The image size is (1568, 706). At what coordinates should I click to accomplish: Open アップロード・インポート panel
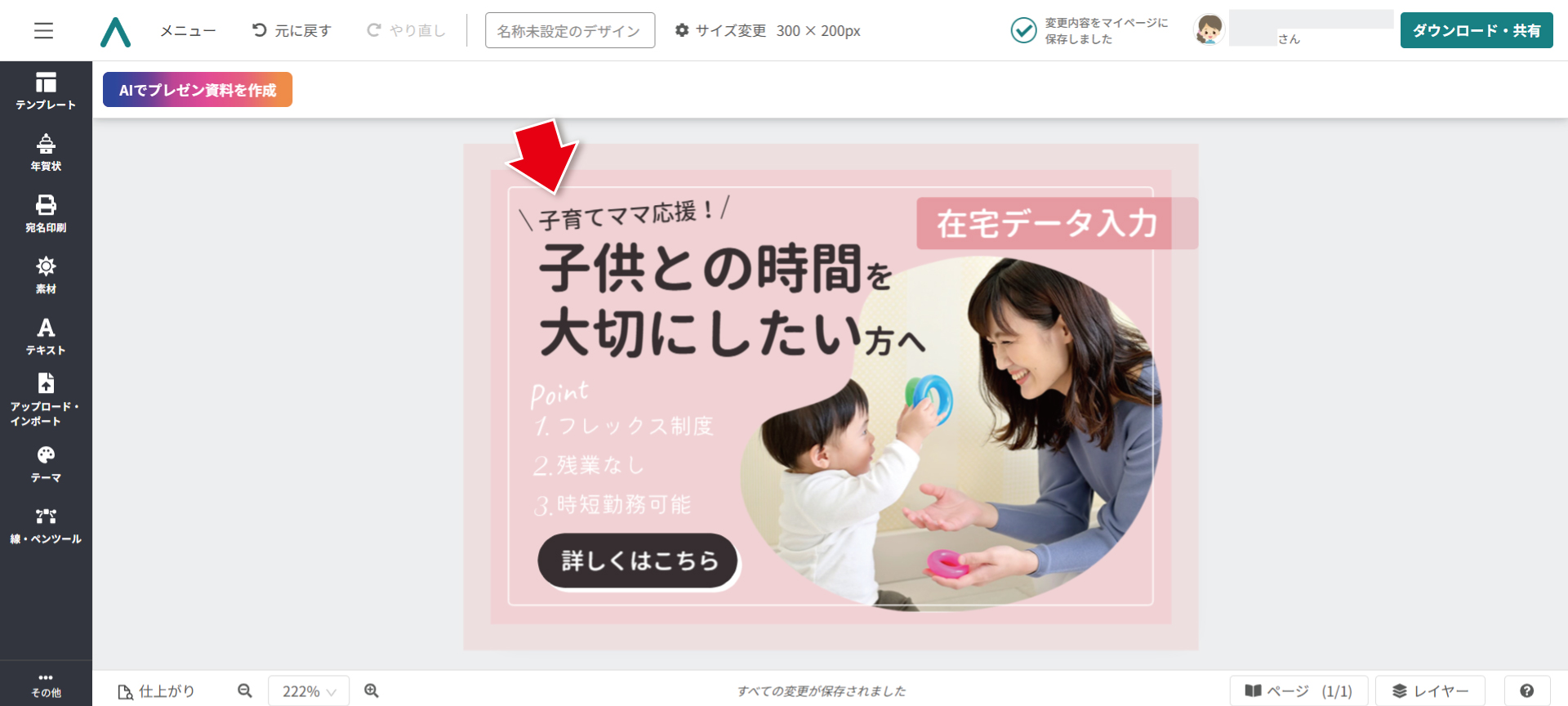tap(46, 400)
